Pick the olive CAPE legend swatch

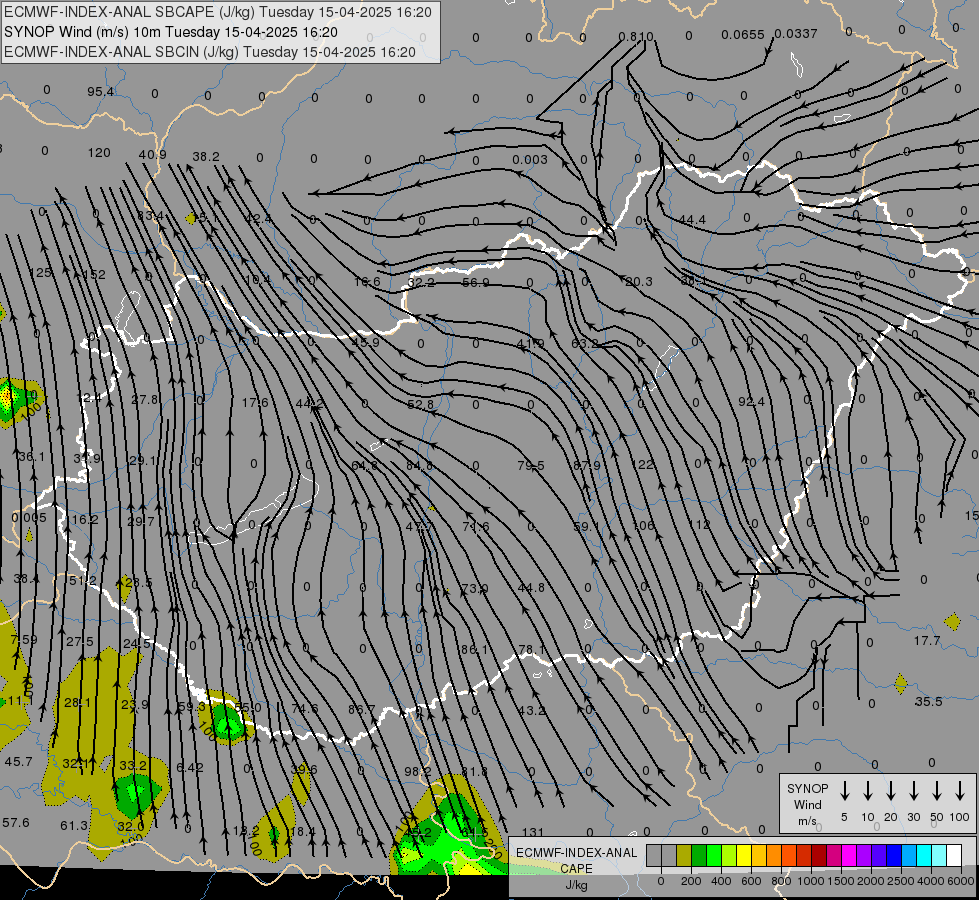684,856
